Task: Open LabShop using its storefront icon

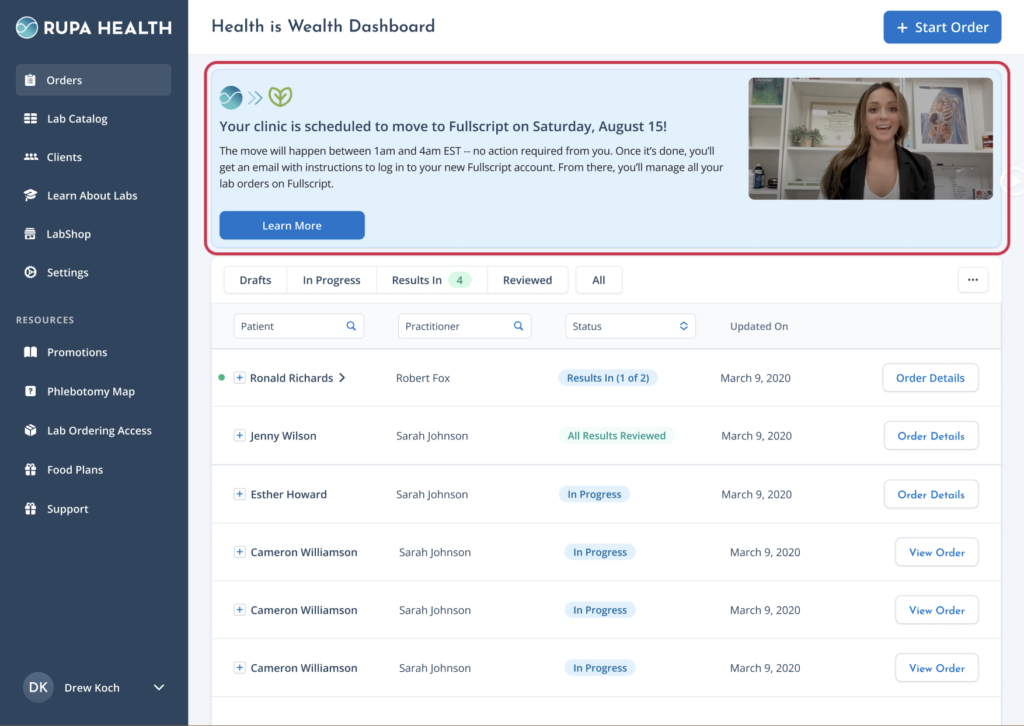Action: coord(30,234)
